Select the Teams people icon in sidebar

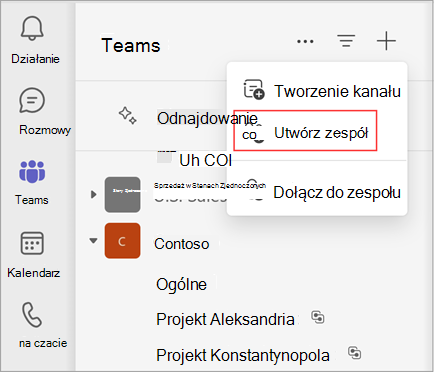pyautogui.click(x=32, y=172)
